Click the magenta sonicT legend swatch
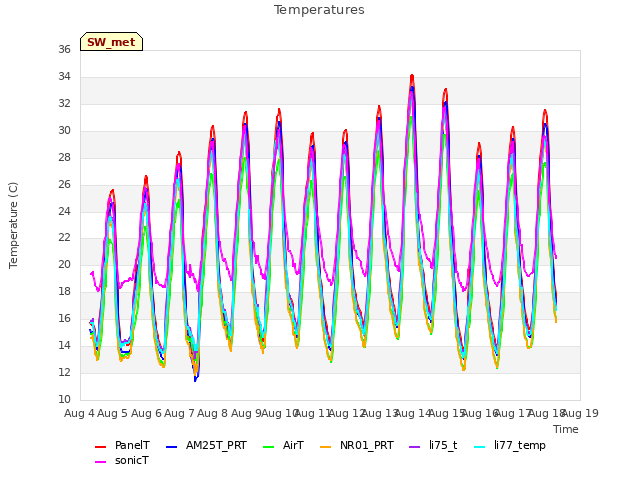The width and height of the screenshot is (640, 480). click(100, 462)
